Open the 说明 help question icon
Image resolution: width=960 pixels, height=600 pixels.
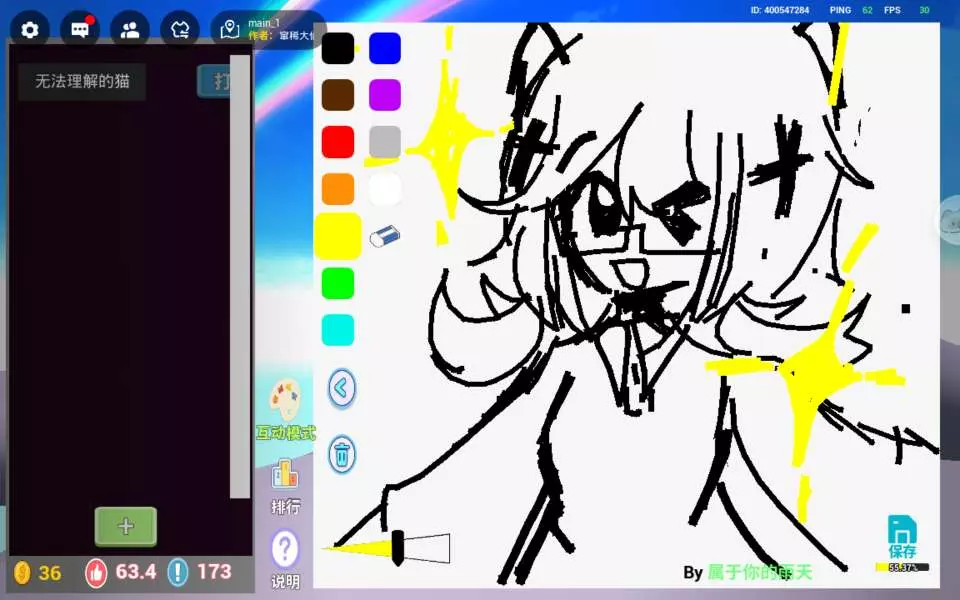pos(285,549)
